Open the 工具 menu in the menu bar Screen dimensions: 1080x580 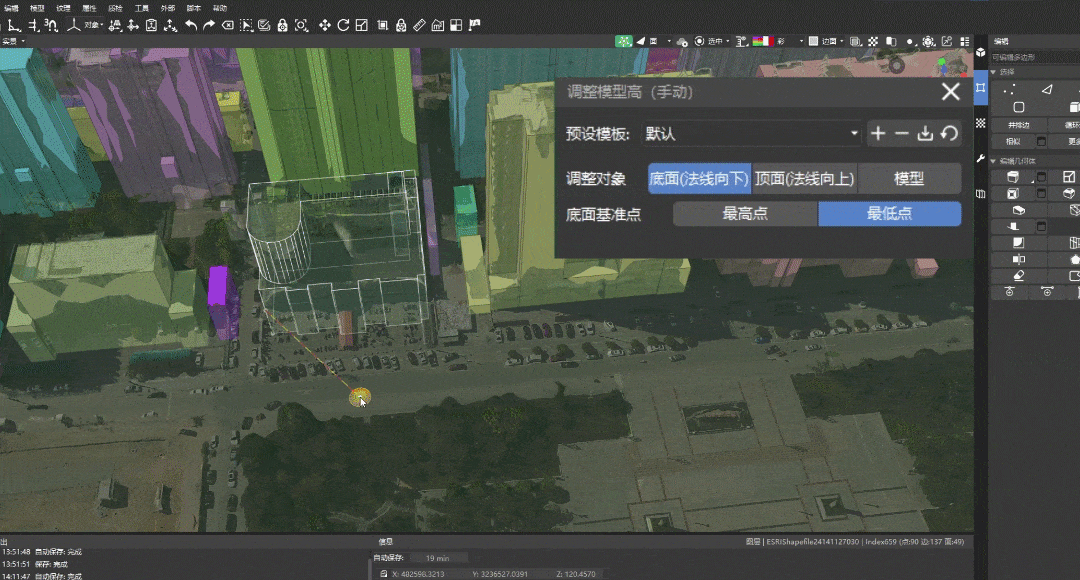pyautogui.click(x=142, y=8)
